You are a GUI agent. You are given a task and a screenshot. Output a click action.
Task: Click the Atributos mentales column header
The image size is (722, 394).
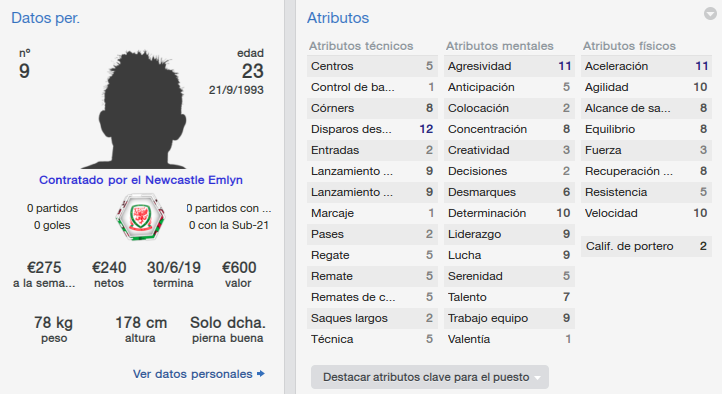pos(500,46)
